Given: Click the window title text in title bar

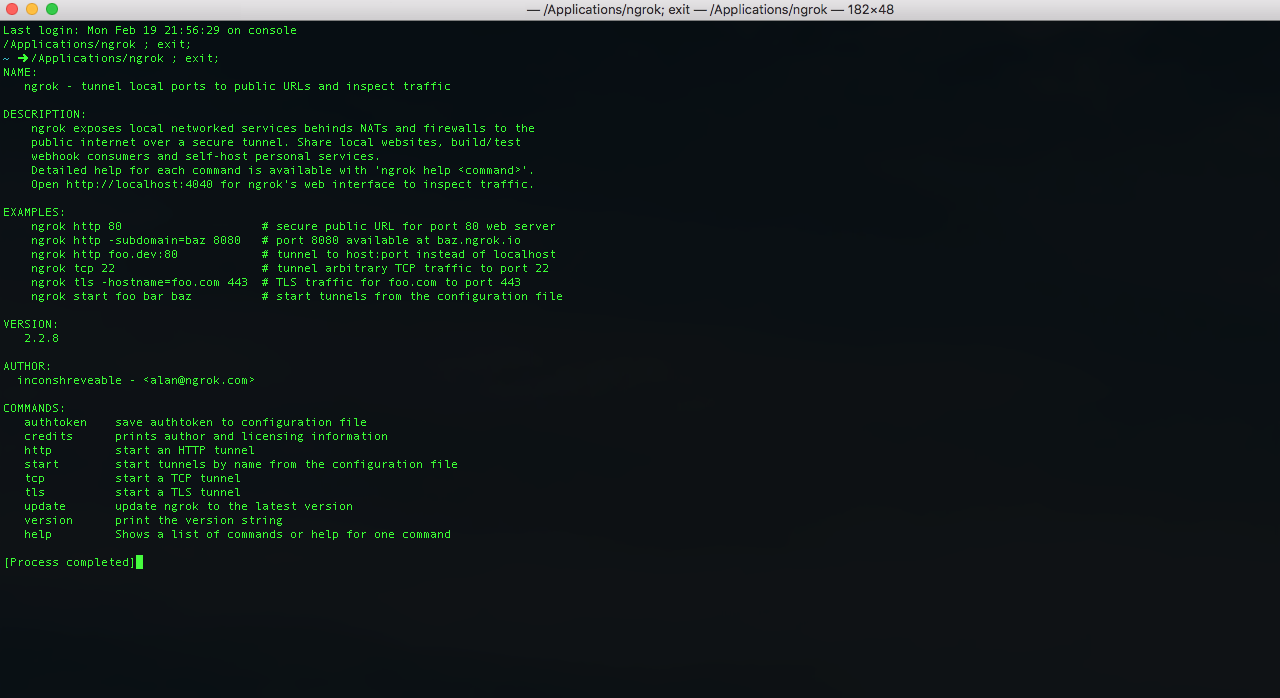Looking at the screenshot, I should [710, 9].
